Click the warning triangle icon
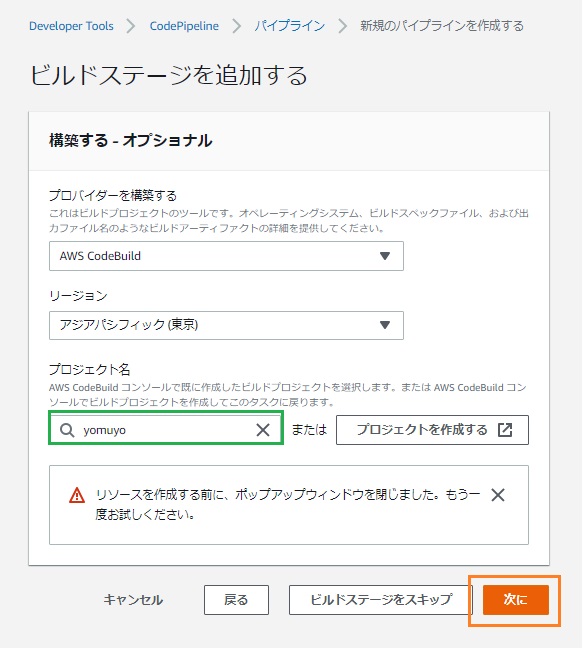 [77, 495]
